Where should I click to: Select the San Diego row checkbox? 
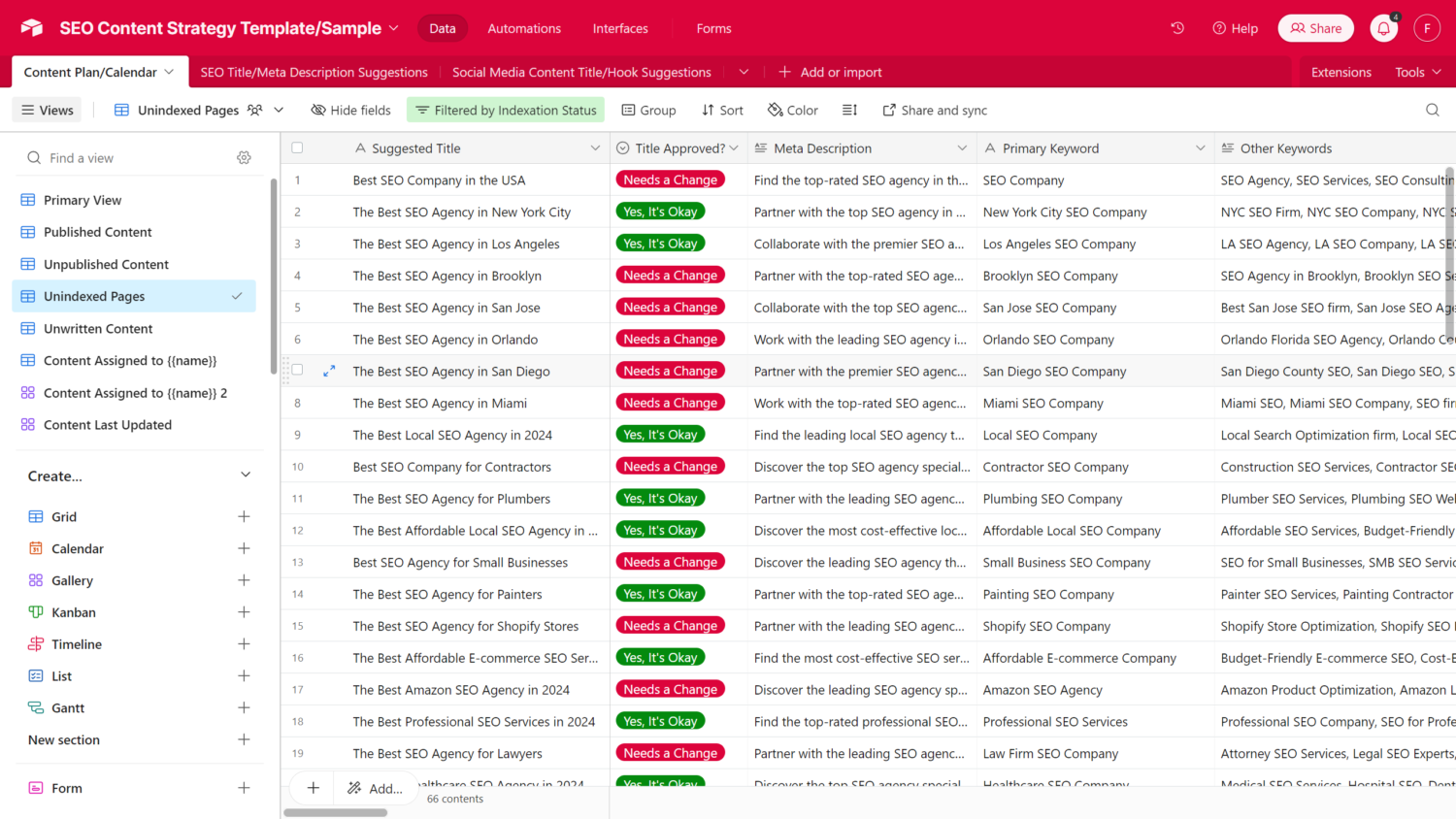coord(297,371)
